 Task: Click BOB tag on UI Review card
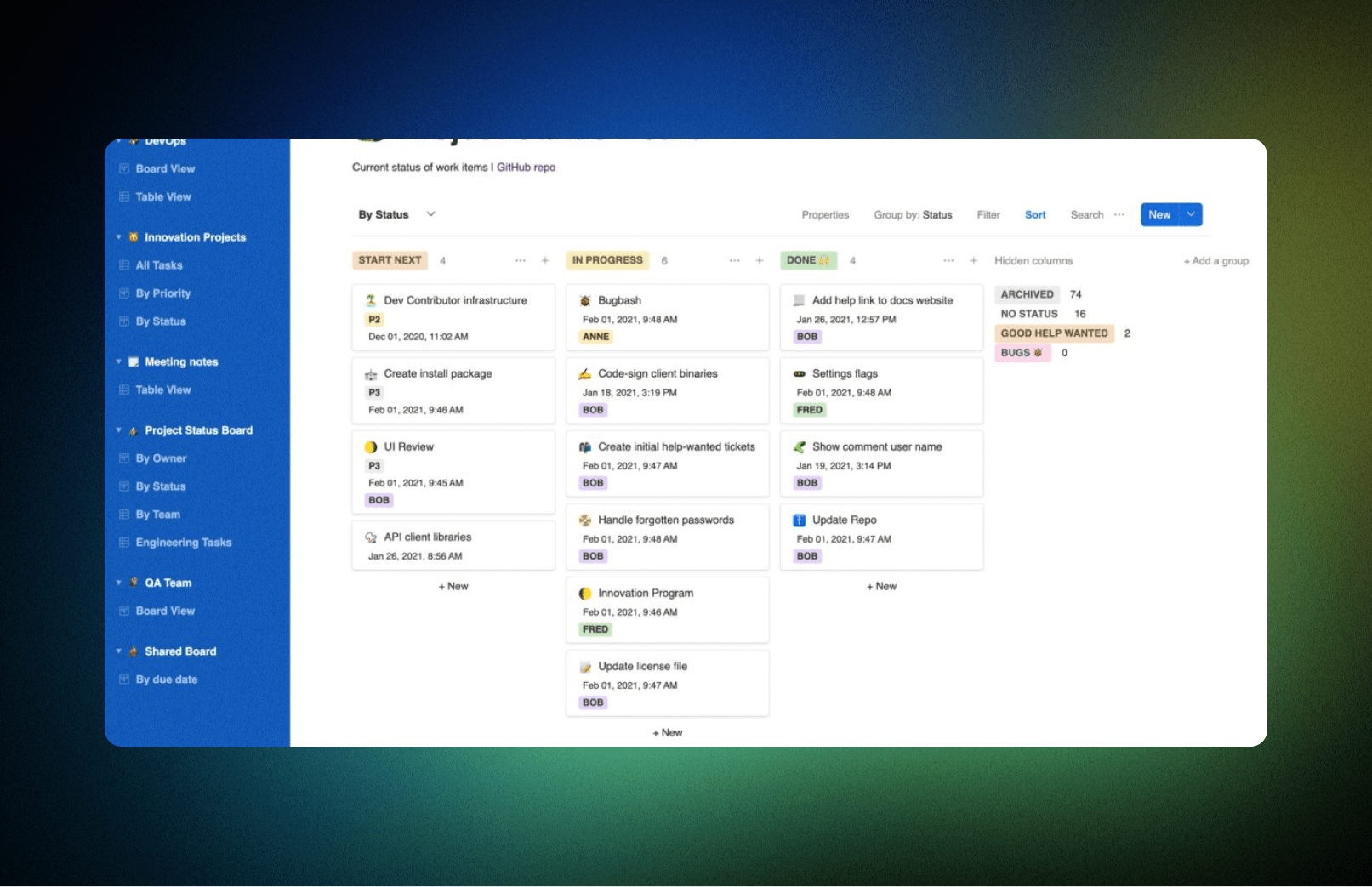(379, 500)
